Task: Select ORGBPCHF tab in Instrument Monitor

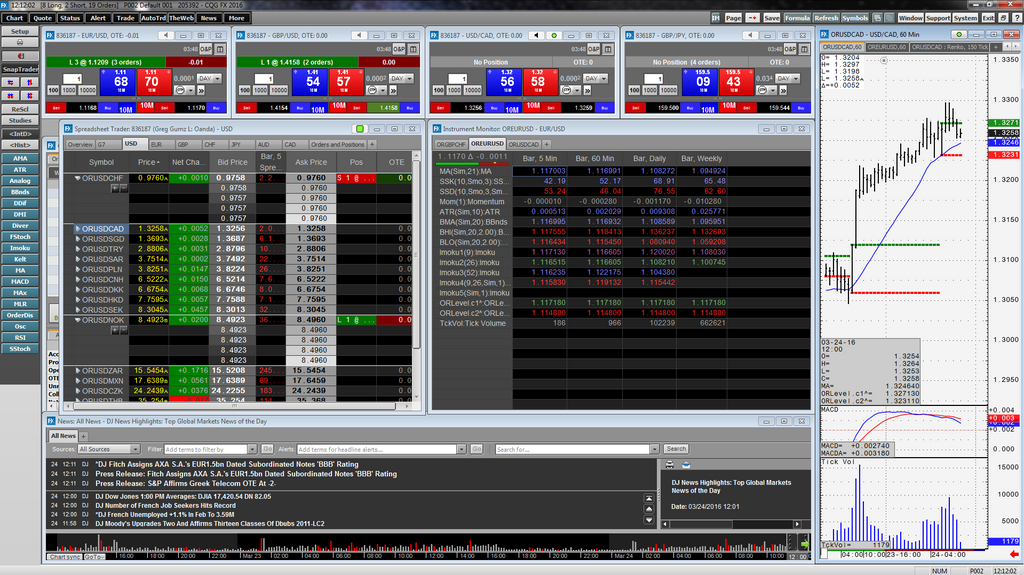Action: coord(451,144)
